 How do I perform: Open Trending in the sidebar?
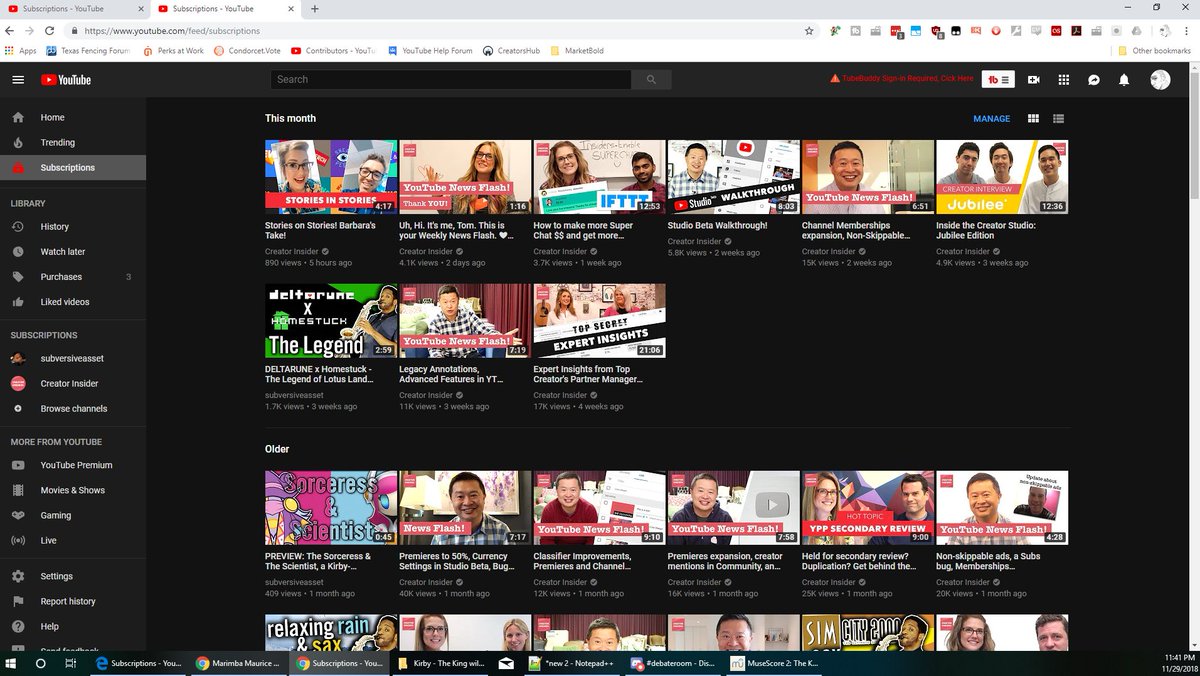click(73, 142)
